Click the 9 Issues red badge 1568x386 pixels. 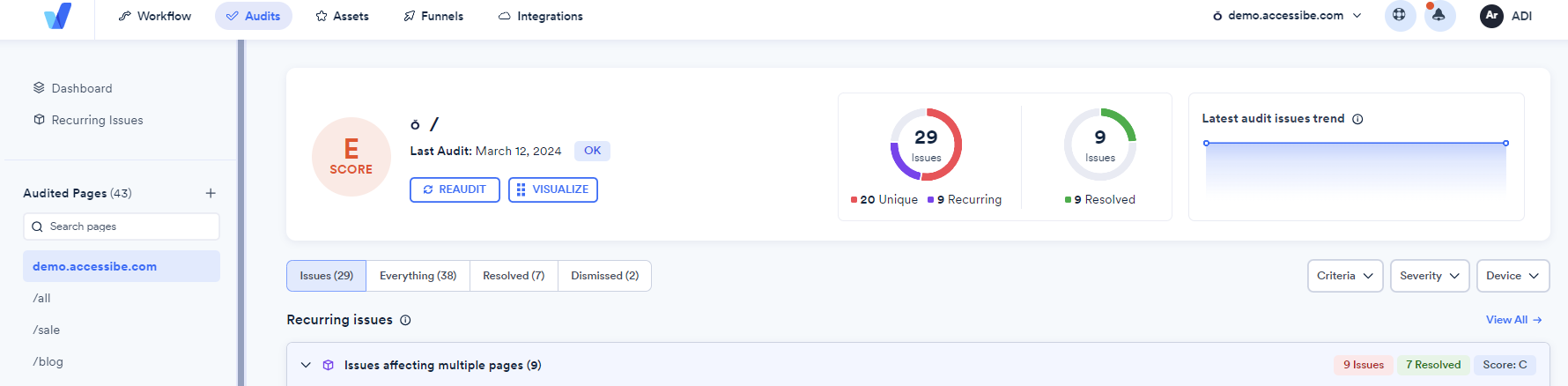pyautogui.click(x=1363, y=365)
